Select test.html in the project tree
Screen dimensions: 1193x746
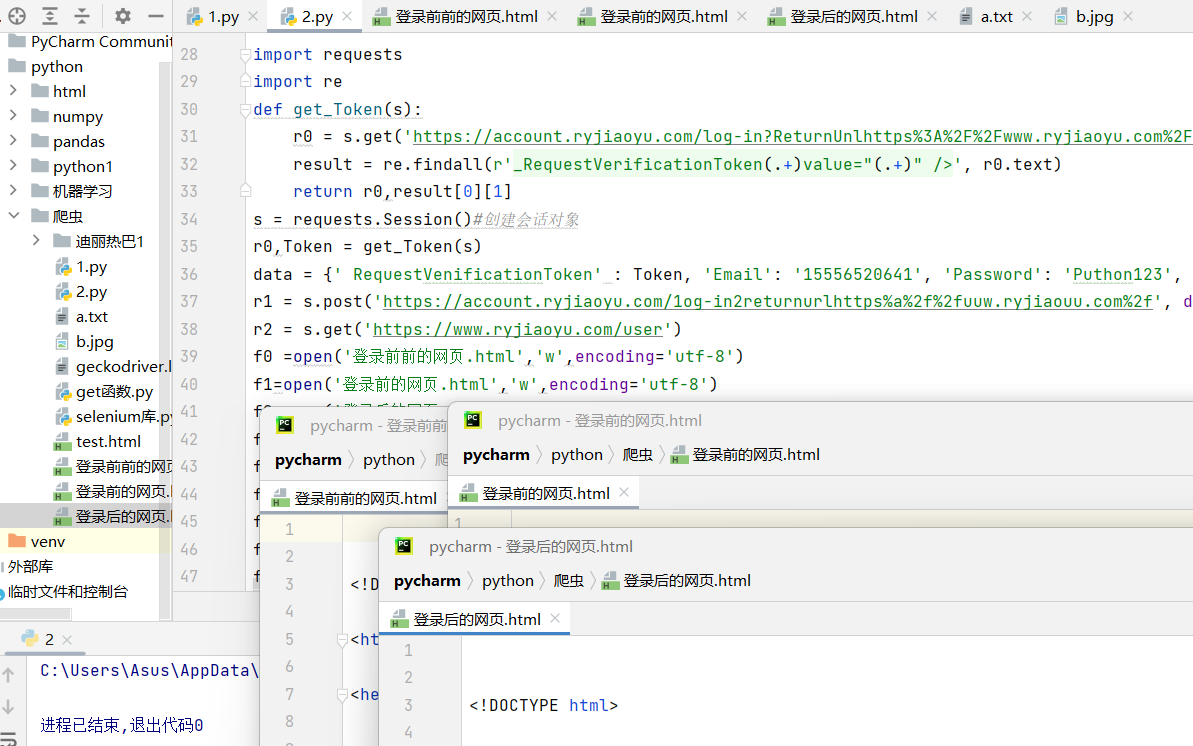(108, 441)
